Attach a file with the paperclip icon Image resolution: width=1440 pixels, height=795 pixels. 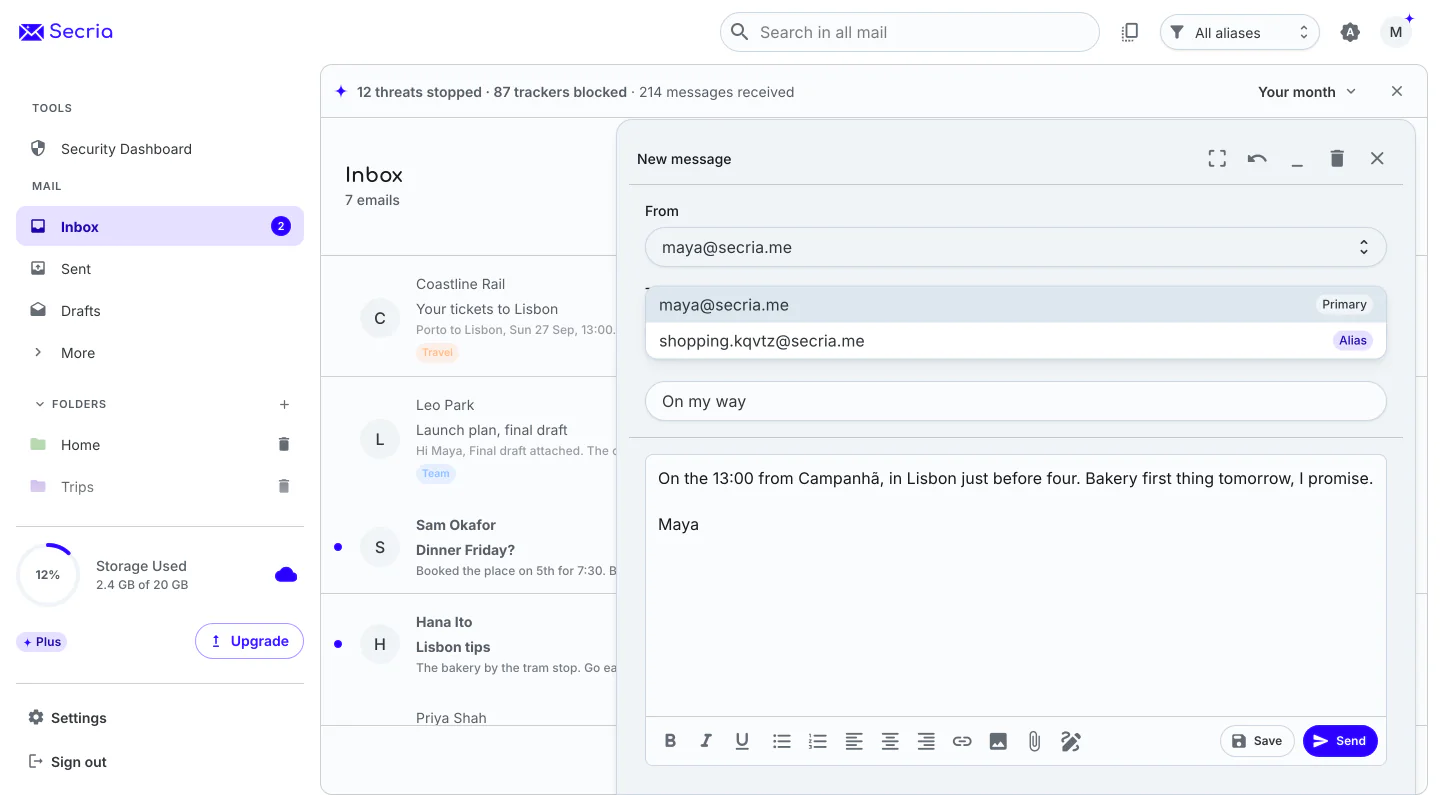[1034, 741]
